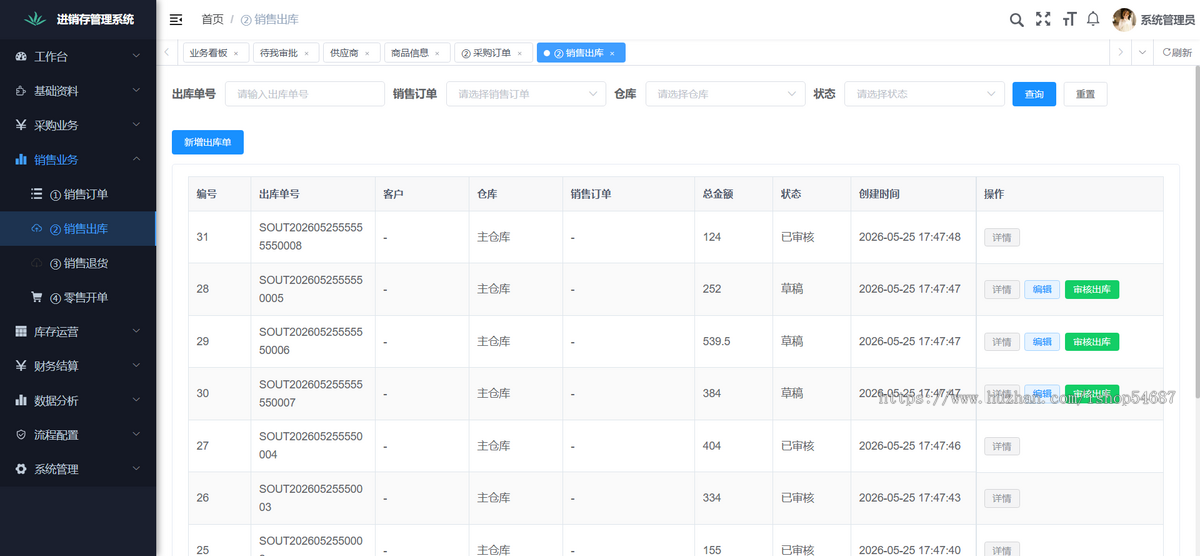This screenshot has width=1200, height=556.
Task: Click the administrator avatar picture
Action: pos(1124,19)
